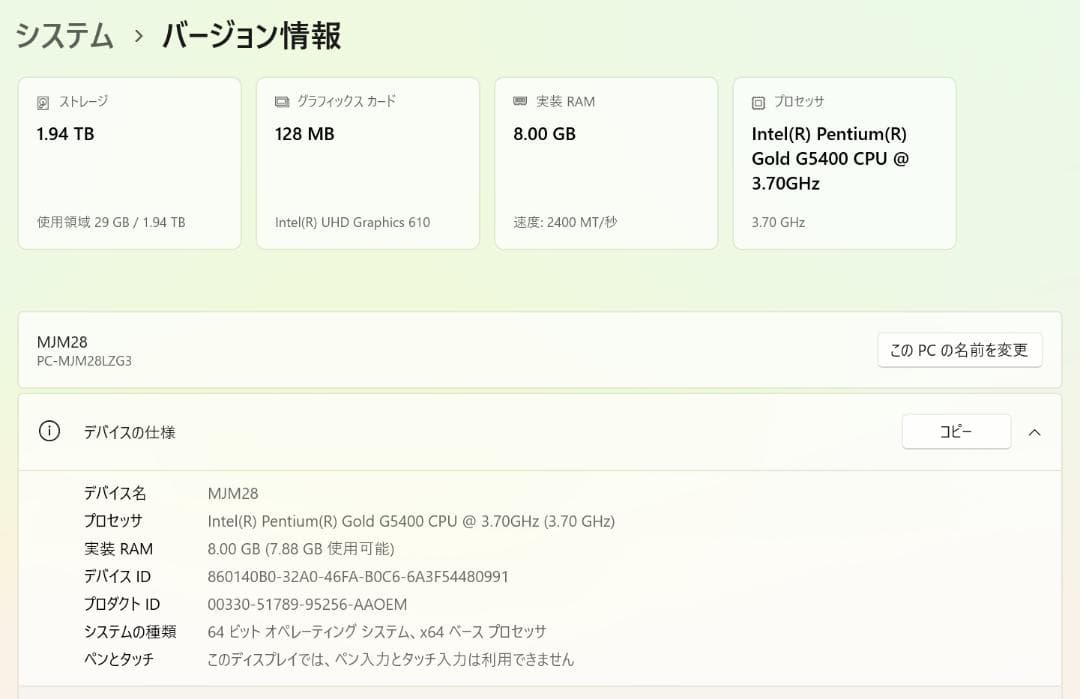Click Intel(R) Pentium(R) Gold G5400 card heading
This screenshot has height=699, width=1080.
coord(830,158)
